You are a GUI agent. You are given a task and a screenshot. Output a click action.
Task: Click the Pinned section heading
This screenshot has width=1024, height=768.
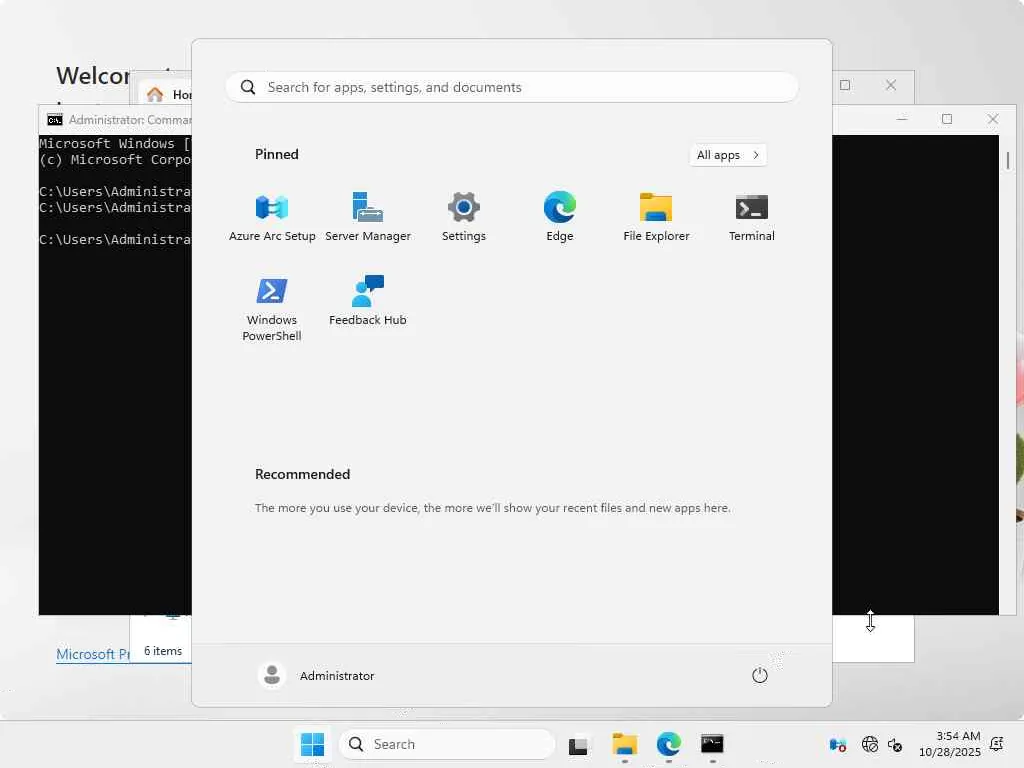(x=277, y=154)
